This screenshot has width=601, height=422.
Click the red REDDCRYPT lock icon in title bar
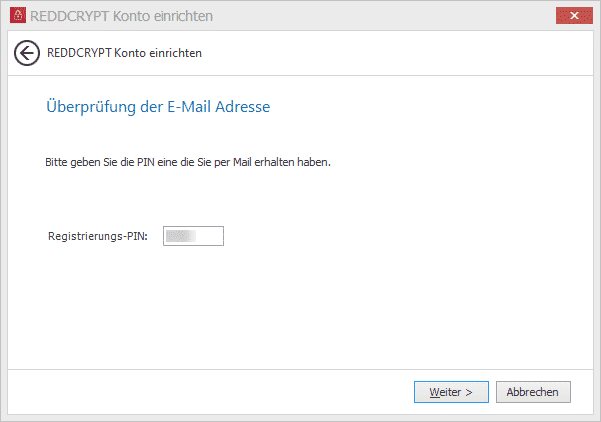(18, 15)
